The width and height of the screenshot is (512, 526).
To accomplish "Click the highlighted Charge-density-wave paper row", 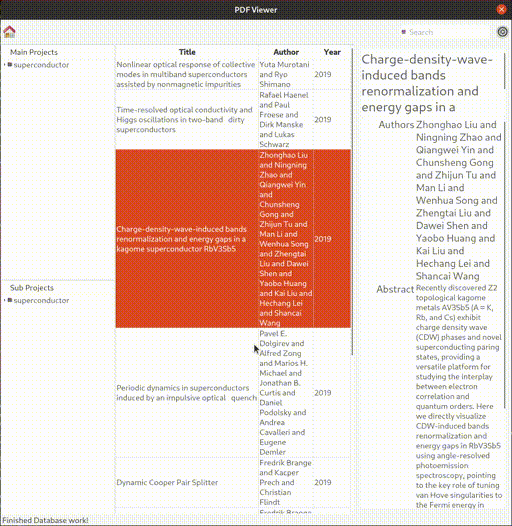I will 233,239.
